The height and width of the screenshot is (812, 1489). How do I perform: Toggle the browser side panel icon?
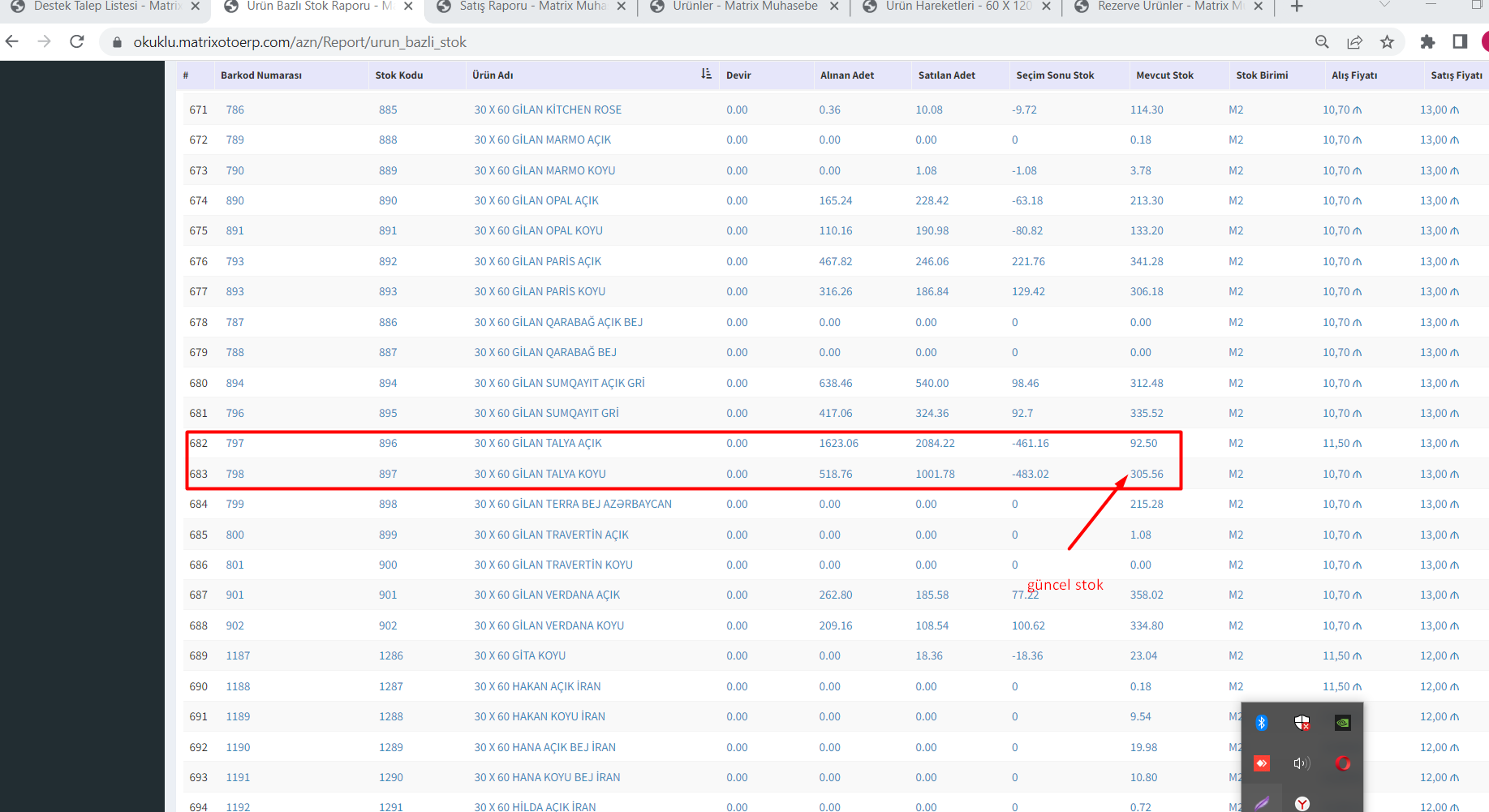click(1460, 41)
